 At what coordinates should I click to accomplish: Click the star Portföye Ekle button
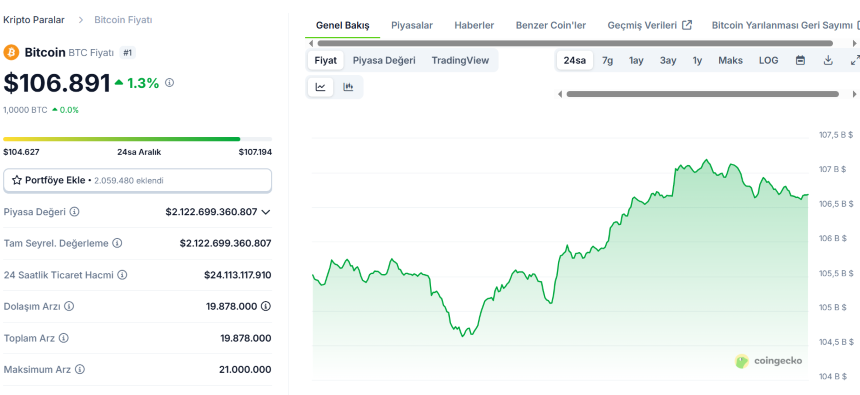point(137,180)
